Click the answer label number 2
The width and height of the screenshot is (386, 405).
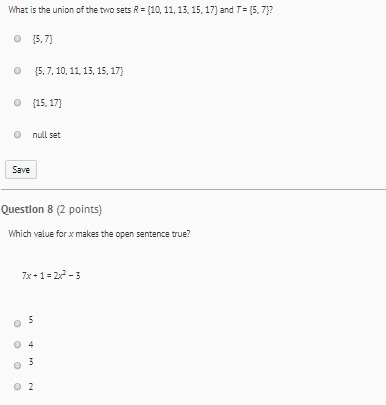(x=31, y=387)
